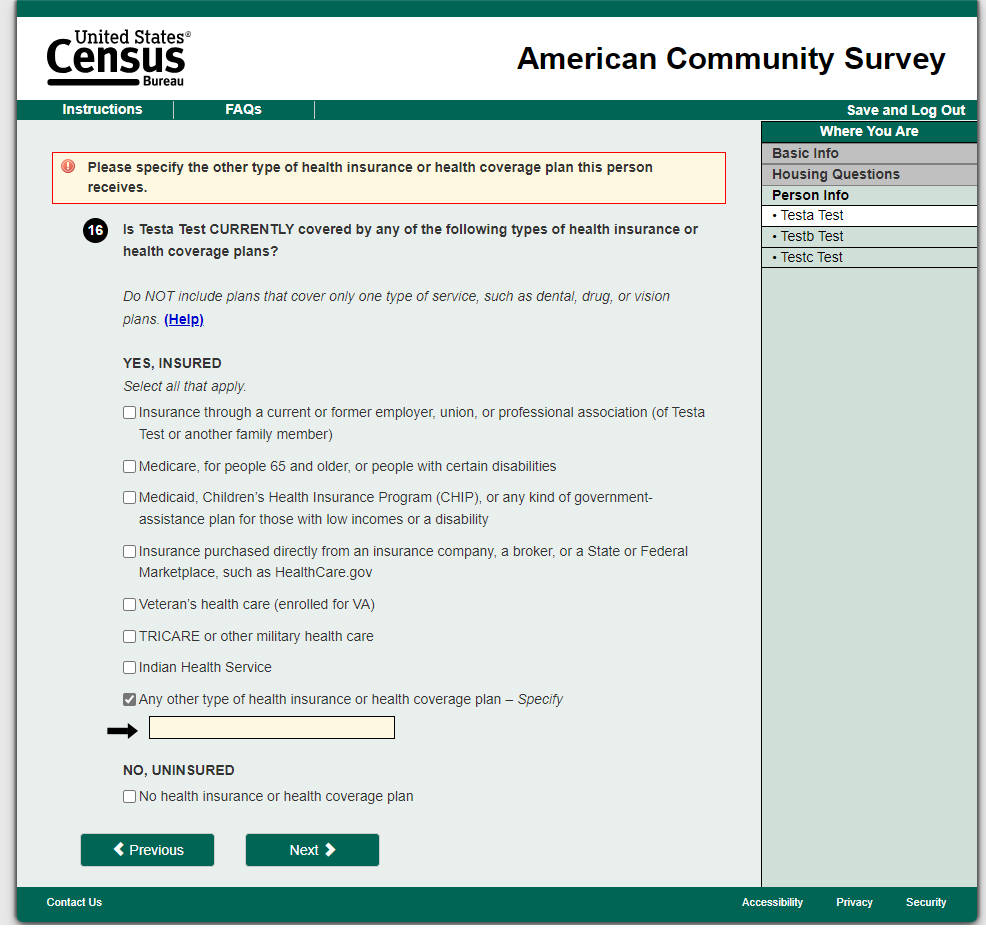This screenshot has width=986, height=932.
Task: Select Testc Test in person list
Action: [x=869, y=257]
